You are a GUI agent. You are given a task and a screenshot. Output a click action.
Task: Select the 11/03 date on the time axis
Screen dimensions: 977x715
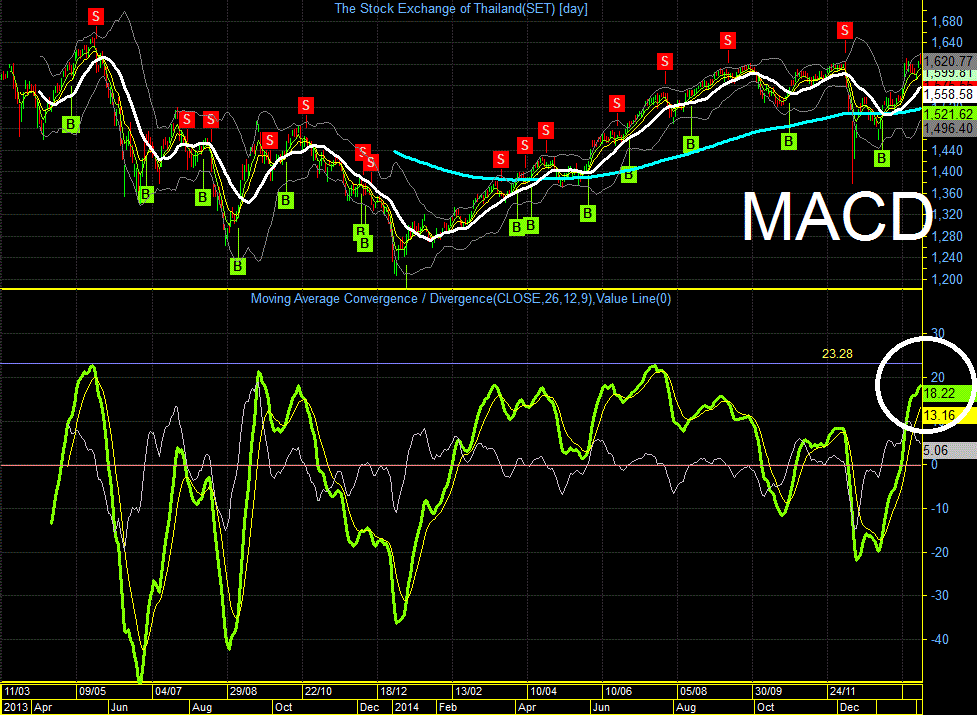point(17,691)
